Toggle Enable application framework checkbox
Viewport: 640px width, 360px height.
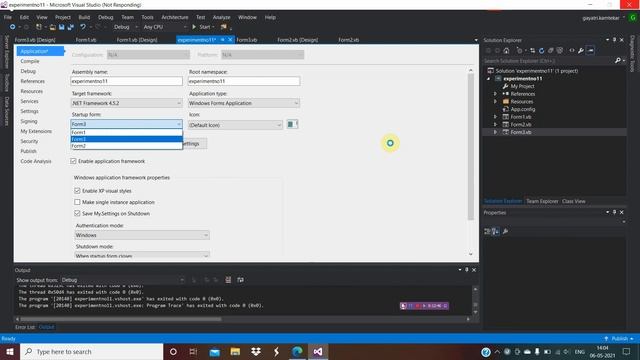[x=73, y=161]
